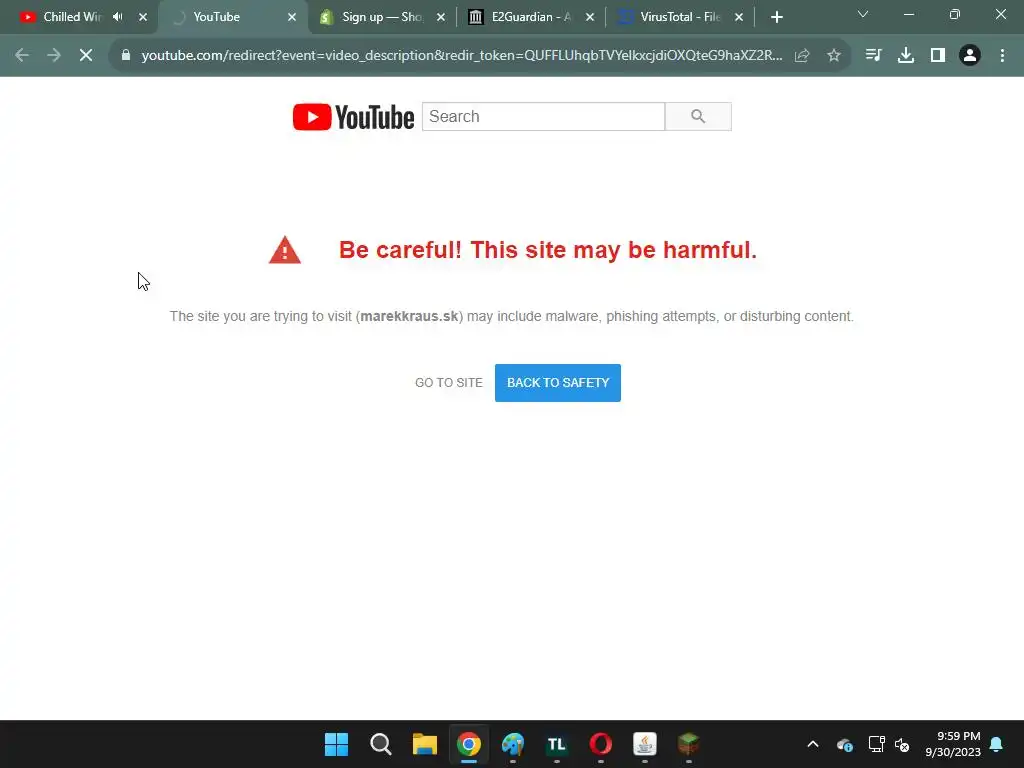
Task: Click the YouTube logo on the warning page
Action: click(x=353, y=117)
